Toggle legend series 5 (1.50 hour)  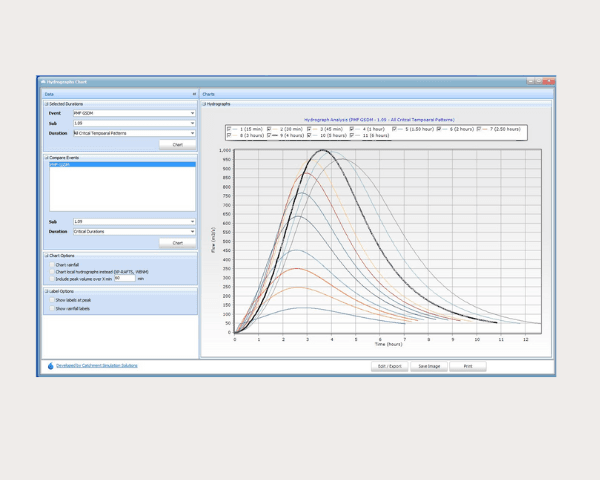[x=394, y=129]
